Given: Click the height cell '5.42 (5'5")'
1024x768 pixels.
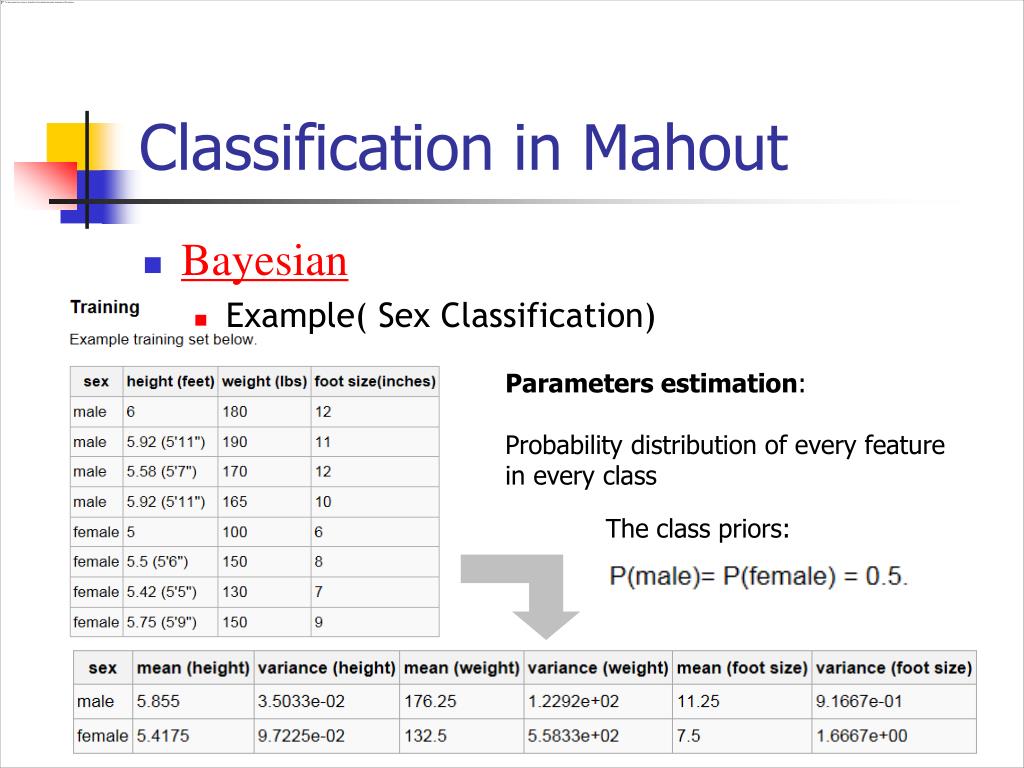Looking at the screenshot, I should [170, 592].
